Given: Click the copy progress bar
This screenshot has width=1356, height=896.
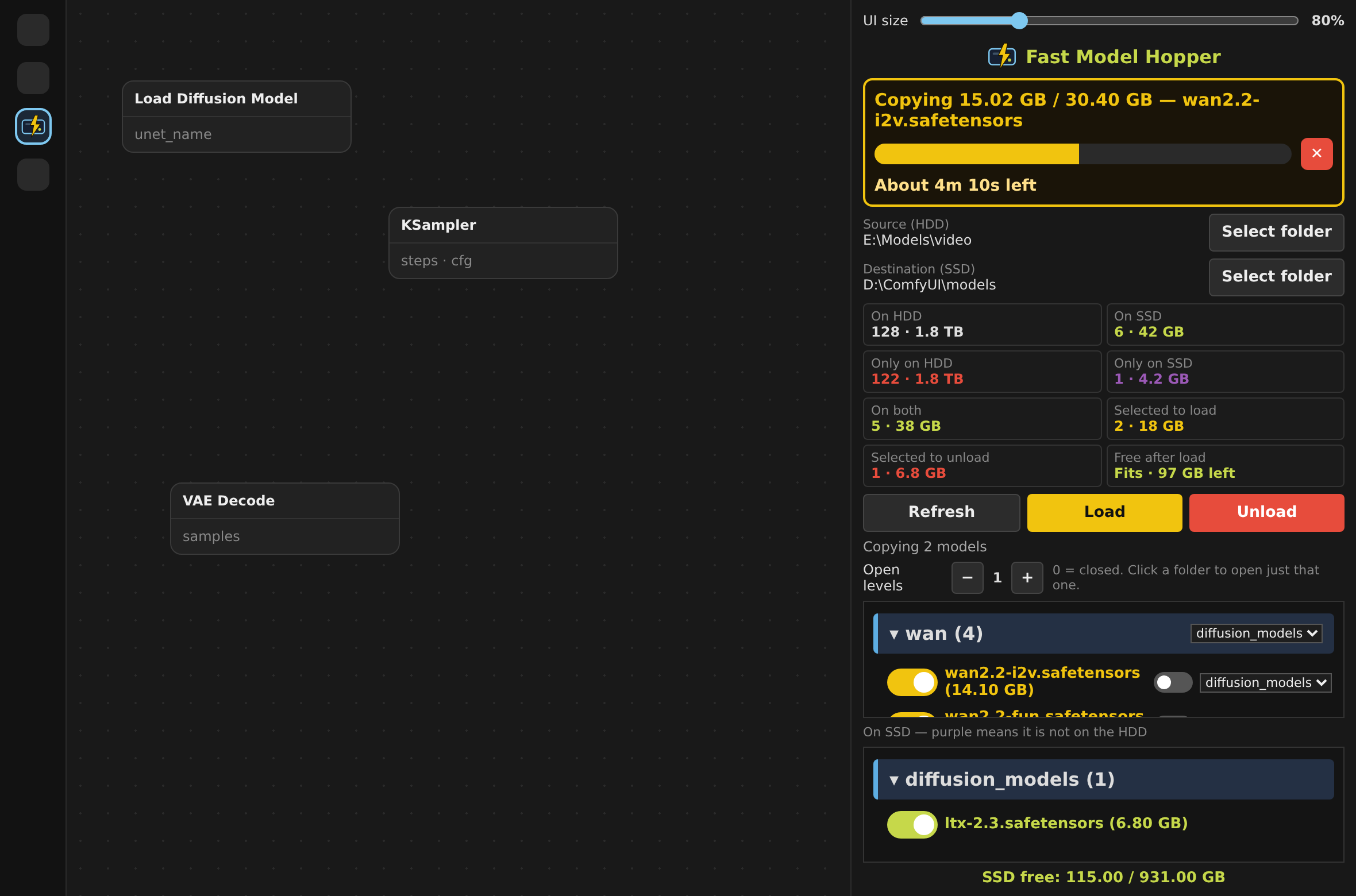Looking at the screenshot, I should (1083, 154).
